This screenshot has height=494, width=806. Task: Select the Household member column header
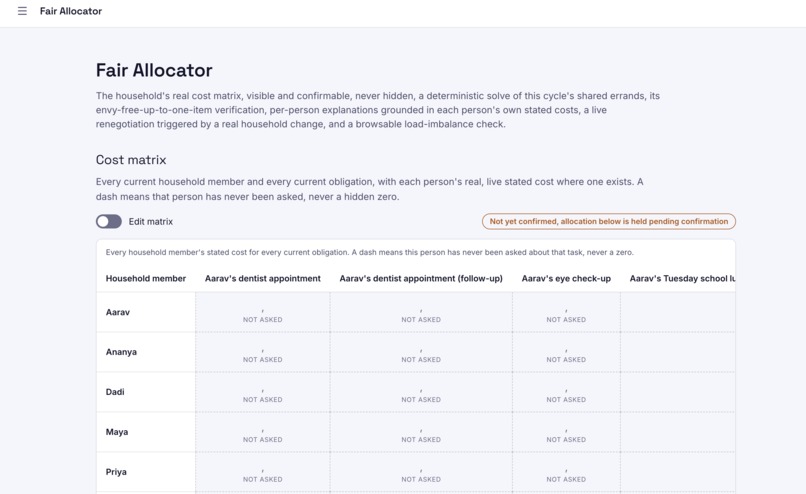coord(145,279)
